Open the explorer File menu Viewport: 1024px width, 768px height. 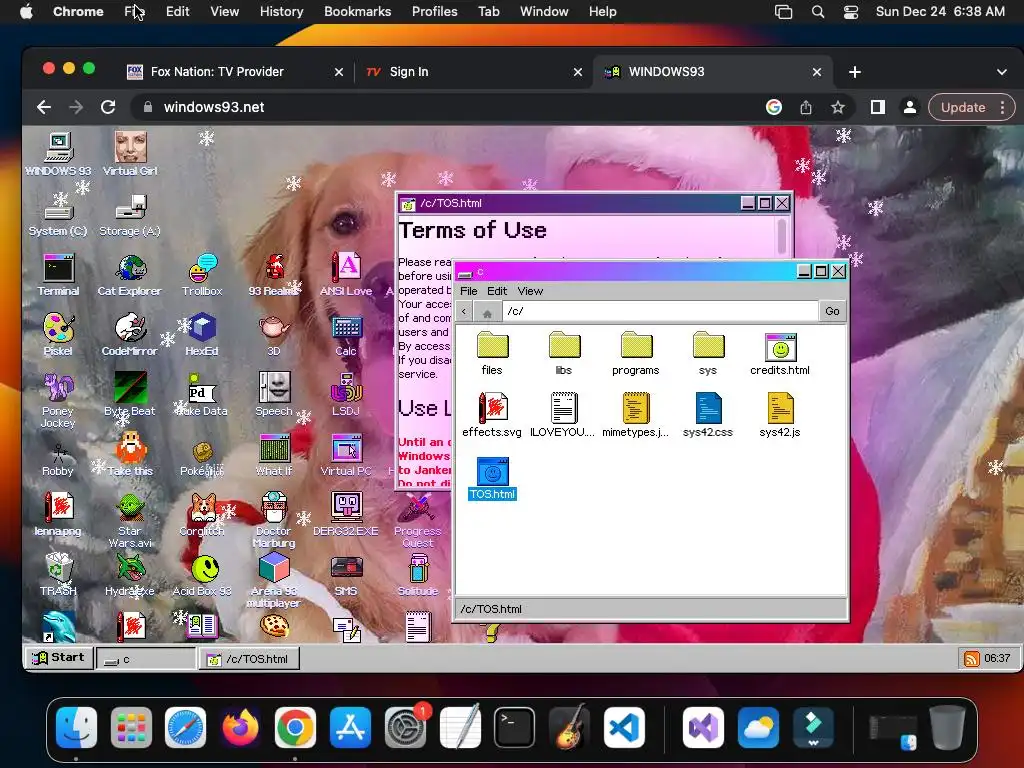pos(469,291)
